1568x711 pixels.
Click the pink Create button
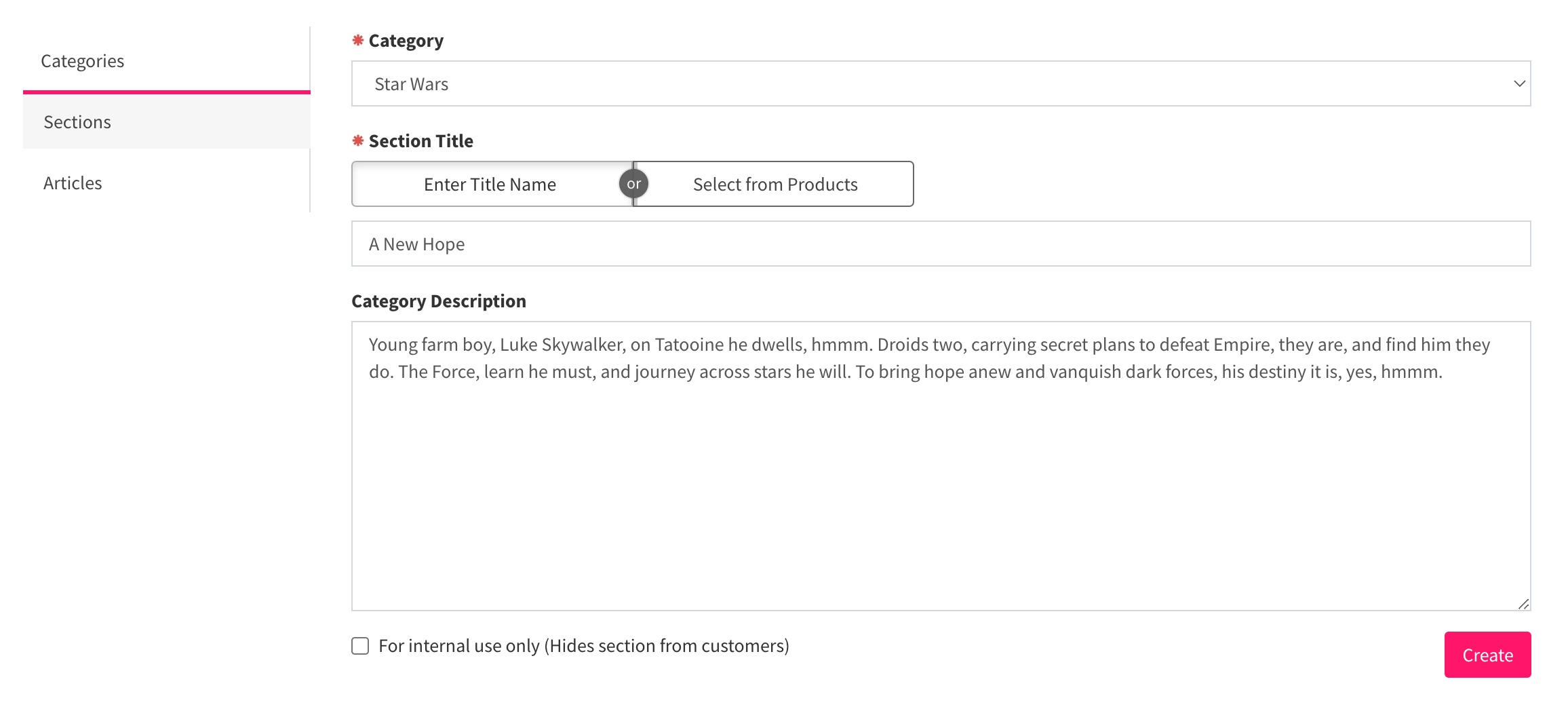coord(1487,655)
